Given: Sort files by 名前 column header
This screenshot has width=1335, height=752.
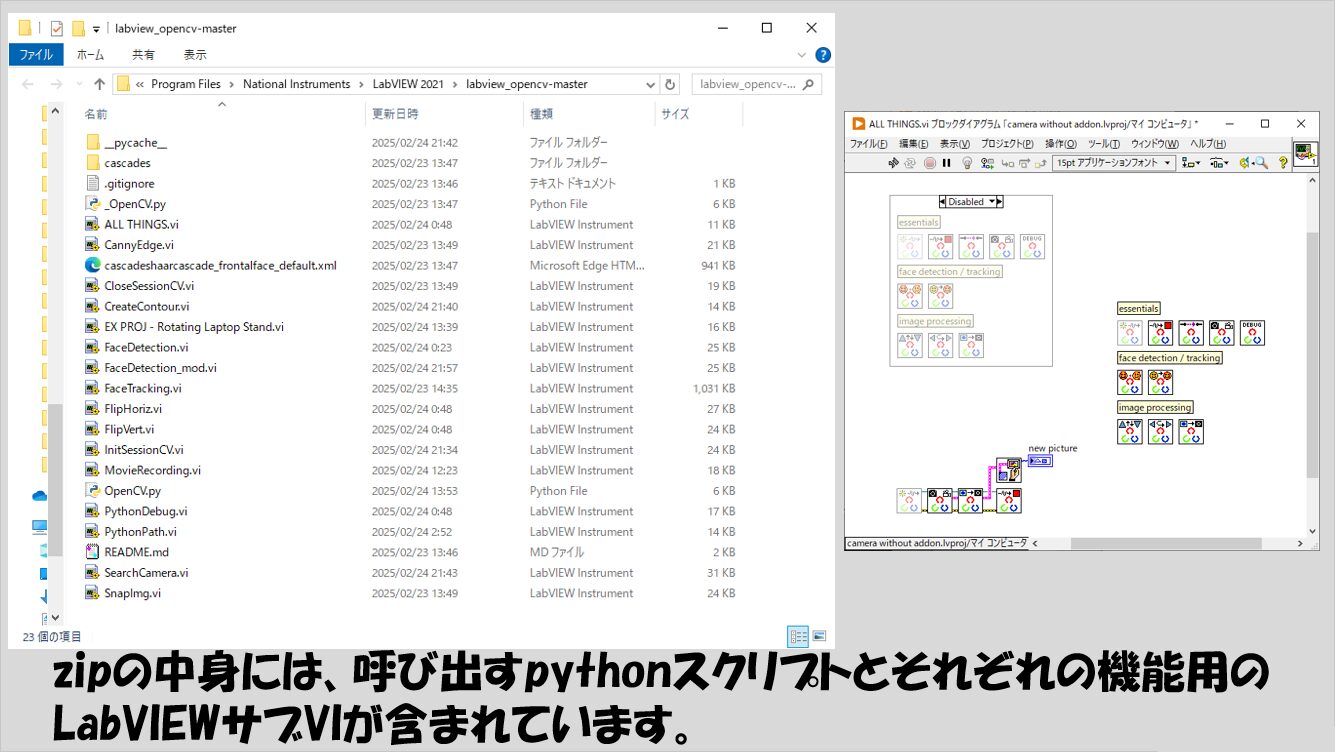Looking at the screenshot, I should pyautogui.click(x=96, y=114).
